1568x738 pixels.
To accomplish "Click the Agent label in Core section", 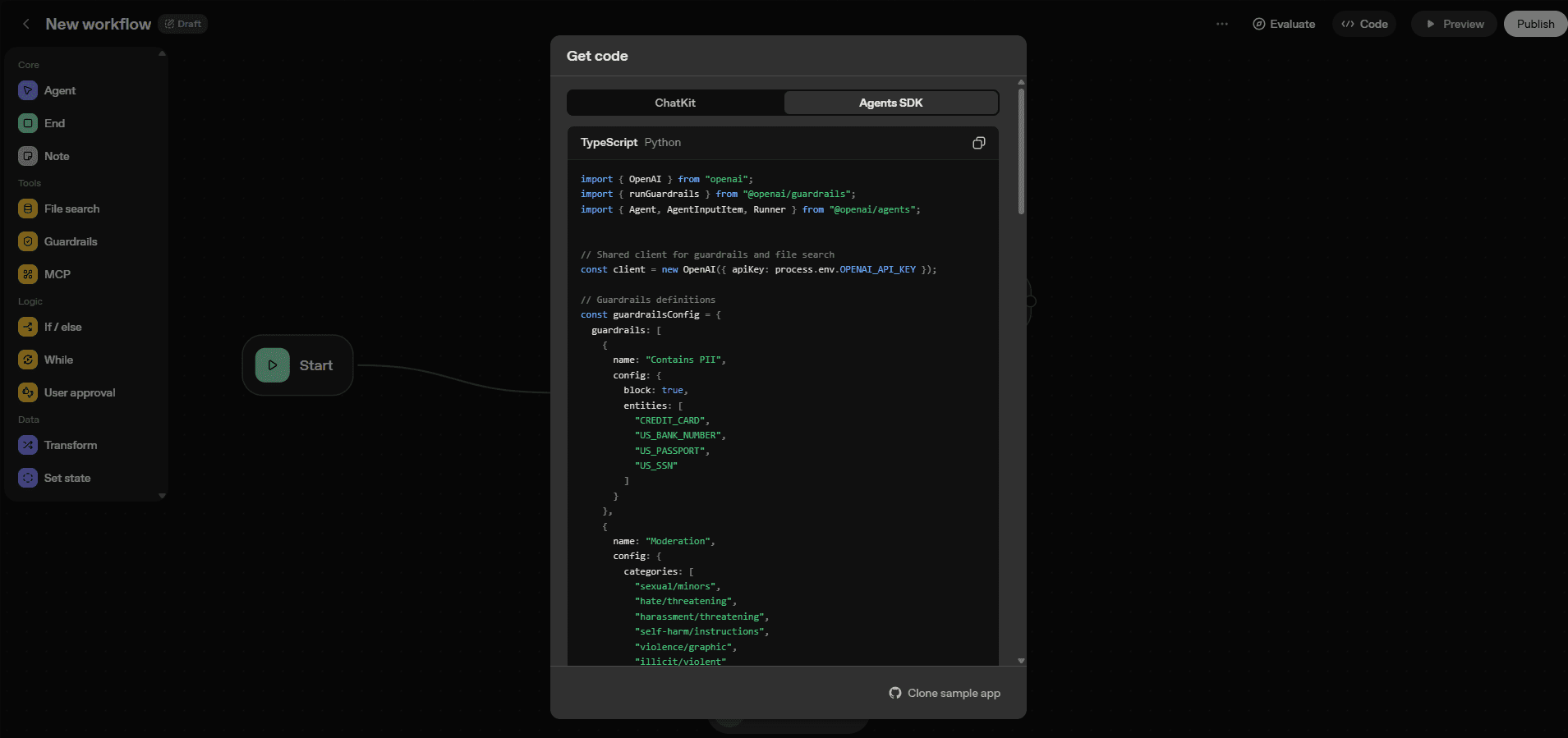I will pyautogui.click(x=60, y=90).
